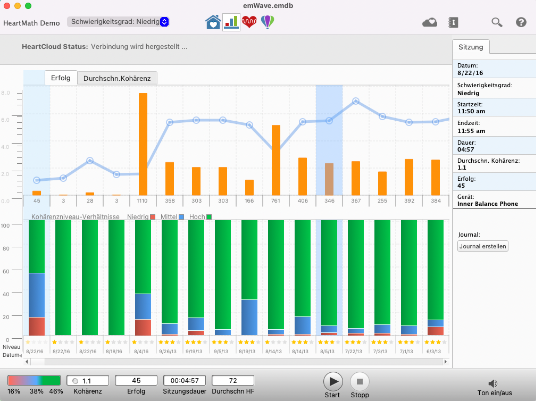Image resolution: width=536 pixels, height=401 pixels.
Task: Start a session with the Start button
Action: (x=333, y=382)
